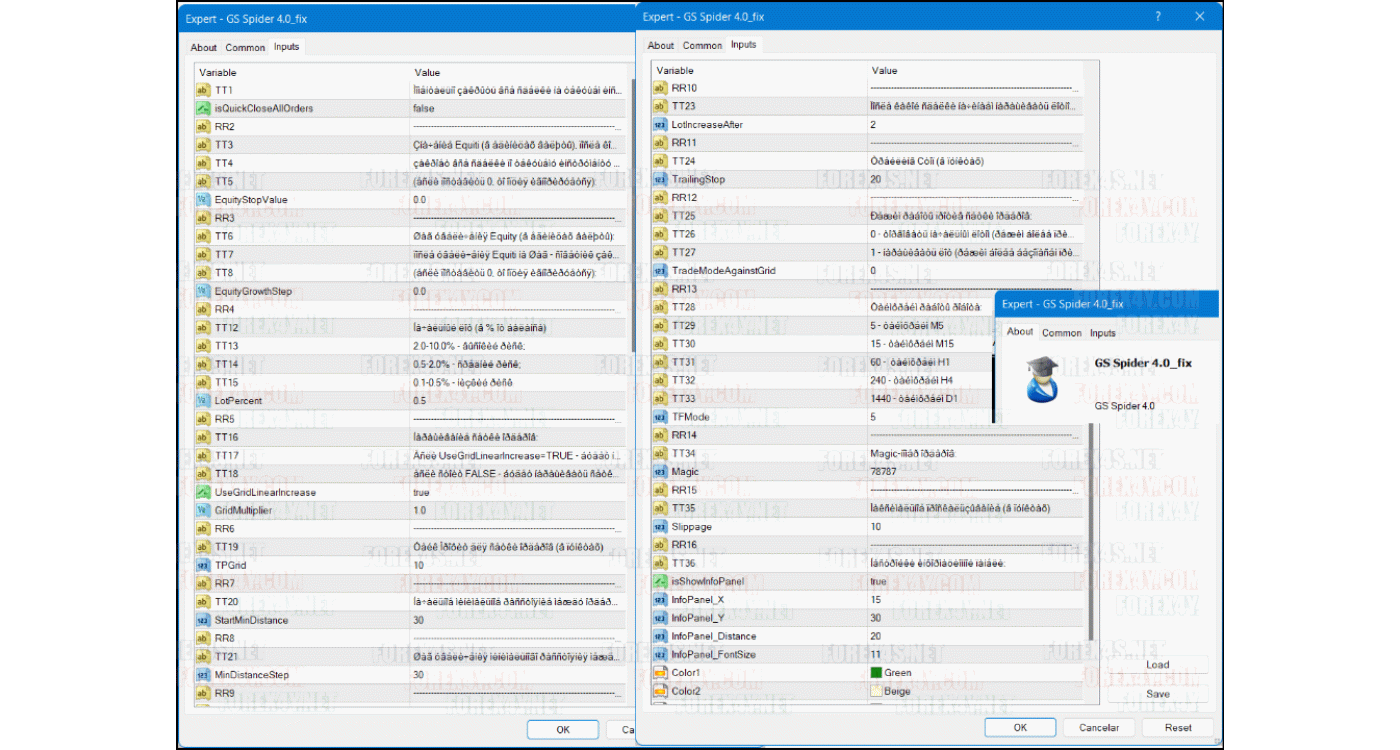Open the Color2 Beige value dropdown

[975, 691]
